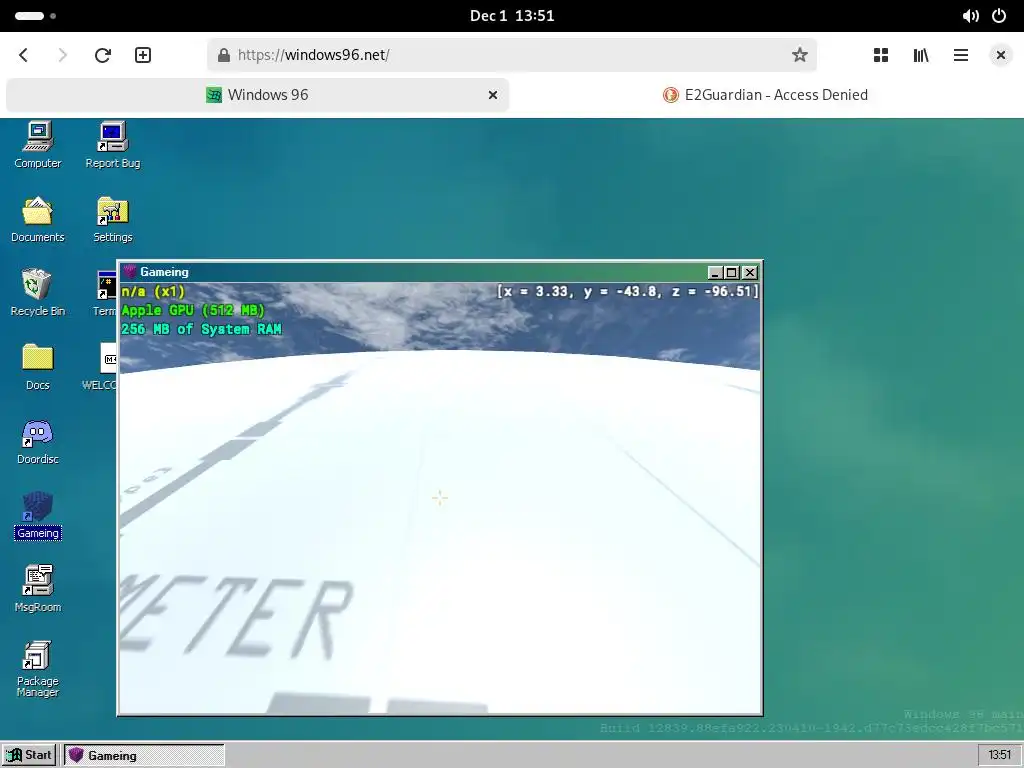Open the browser hamburger menu
This screenshot has width=1024, height=768.
(x=961, y=55)
